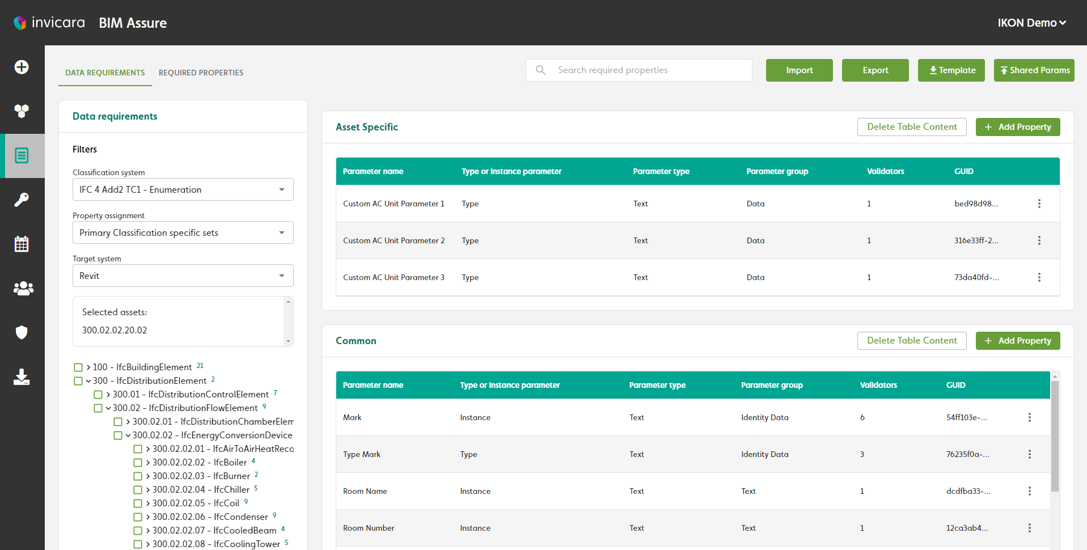The height and width of the screenshot is (550, 1087).
Task: Open the users group icon in sidebar
Action: click(x=22, y=288)
